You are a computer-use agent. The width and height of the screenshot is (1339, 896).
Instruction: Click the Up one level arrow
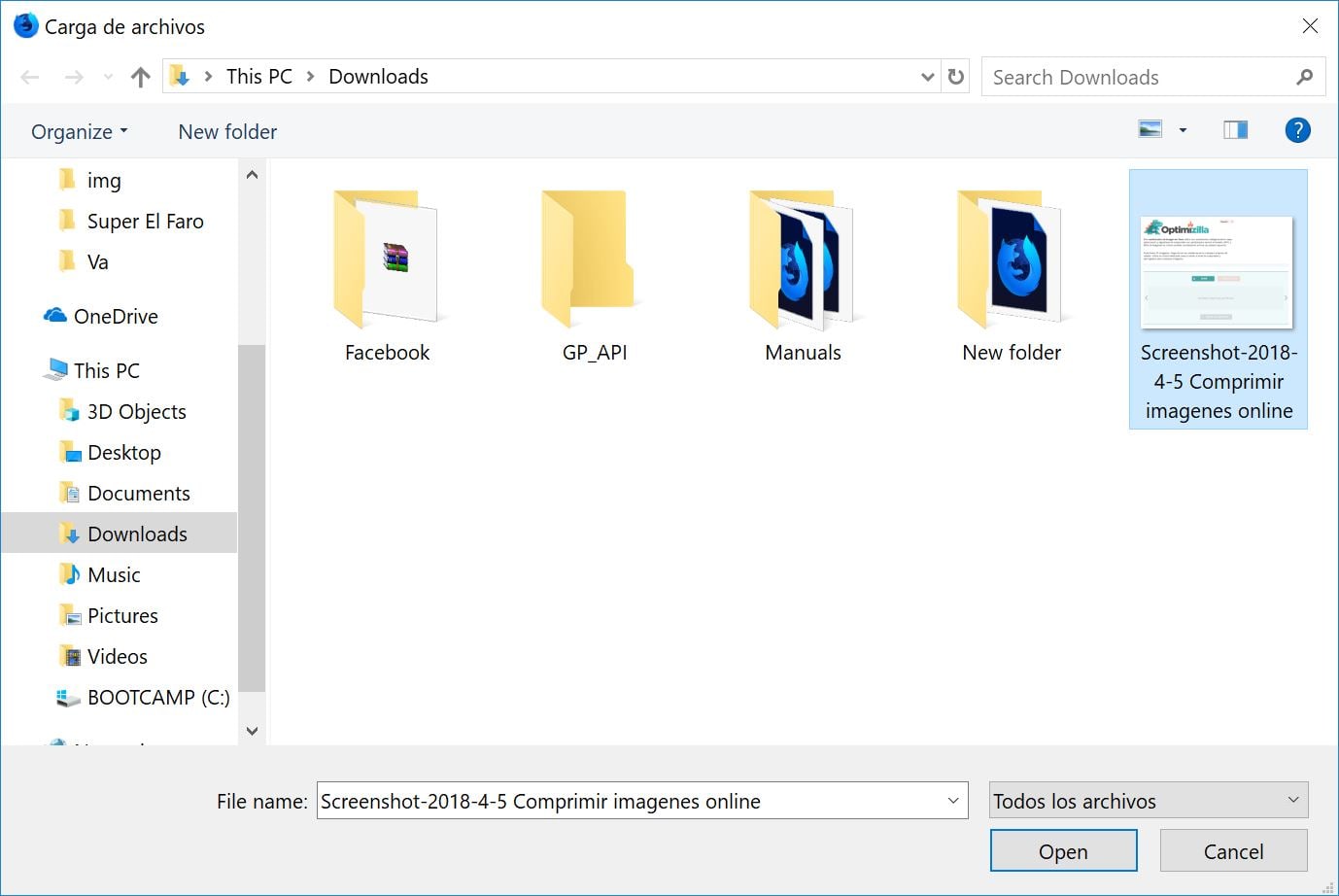(141, 77)
